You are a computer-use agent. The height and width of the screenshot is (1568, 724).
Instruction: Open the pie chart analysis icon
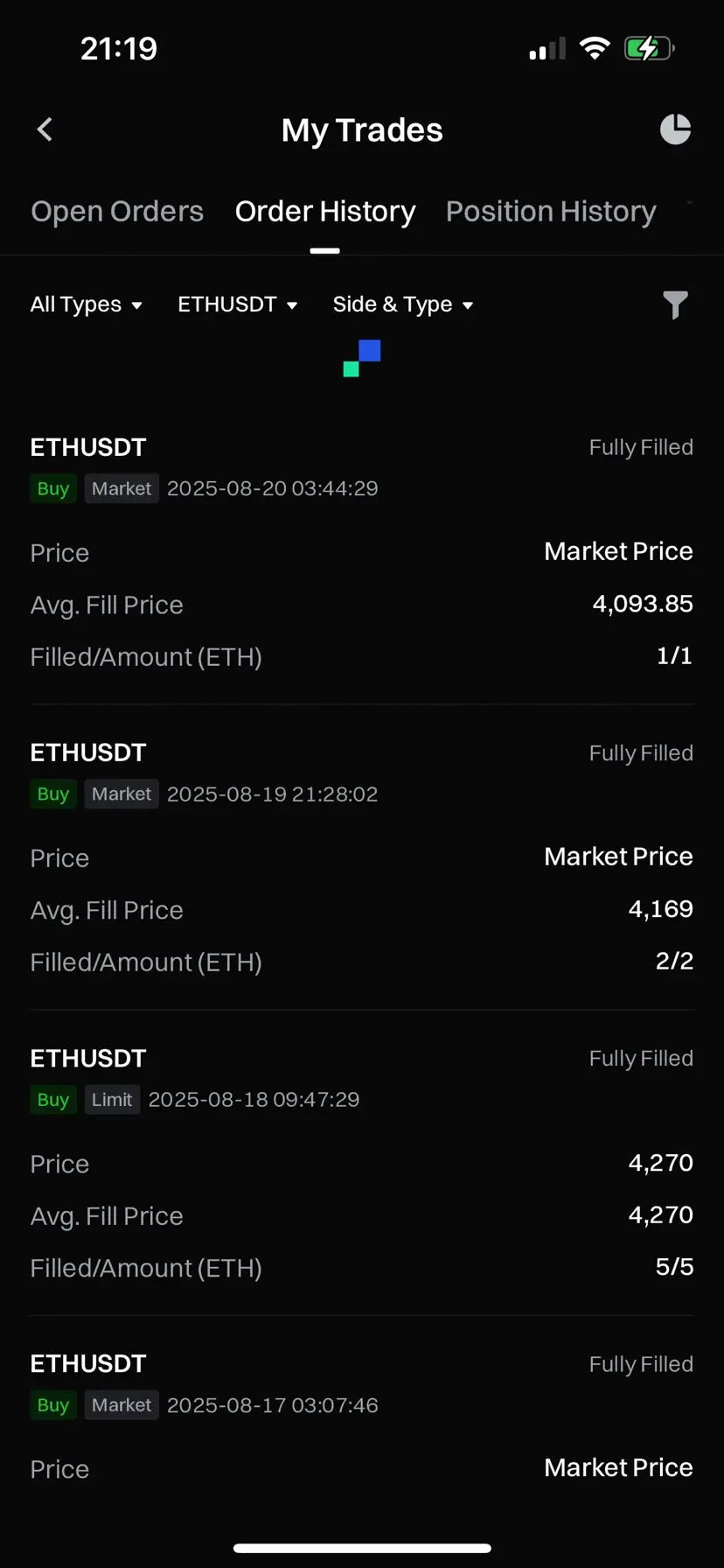[675, 129]
